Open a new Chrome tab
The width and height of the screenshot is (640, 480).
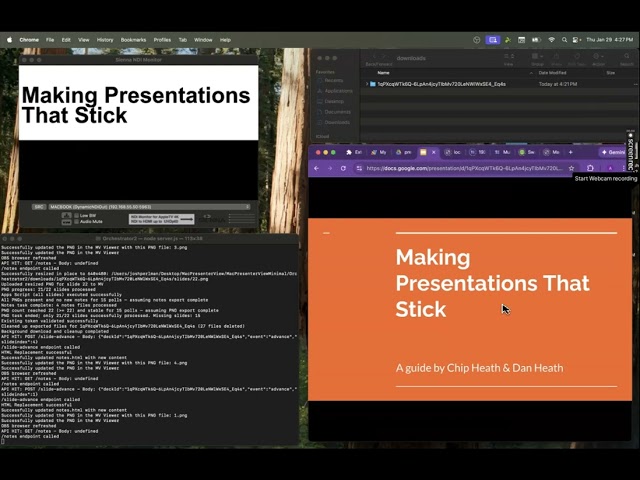(x=571, y=152)
